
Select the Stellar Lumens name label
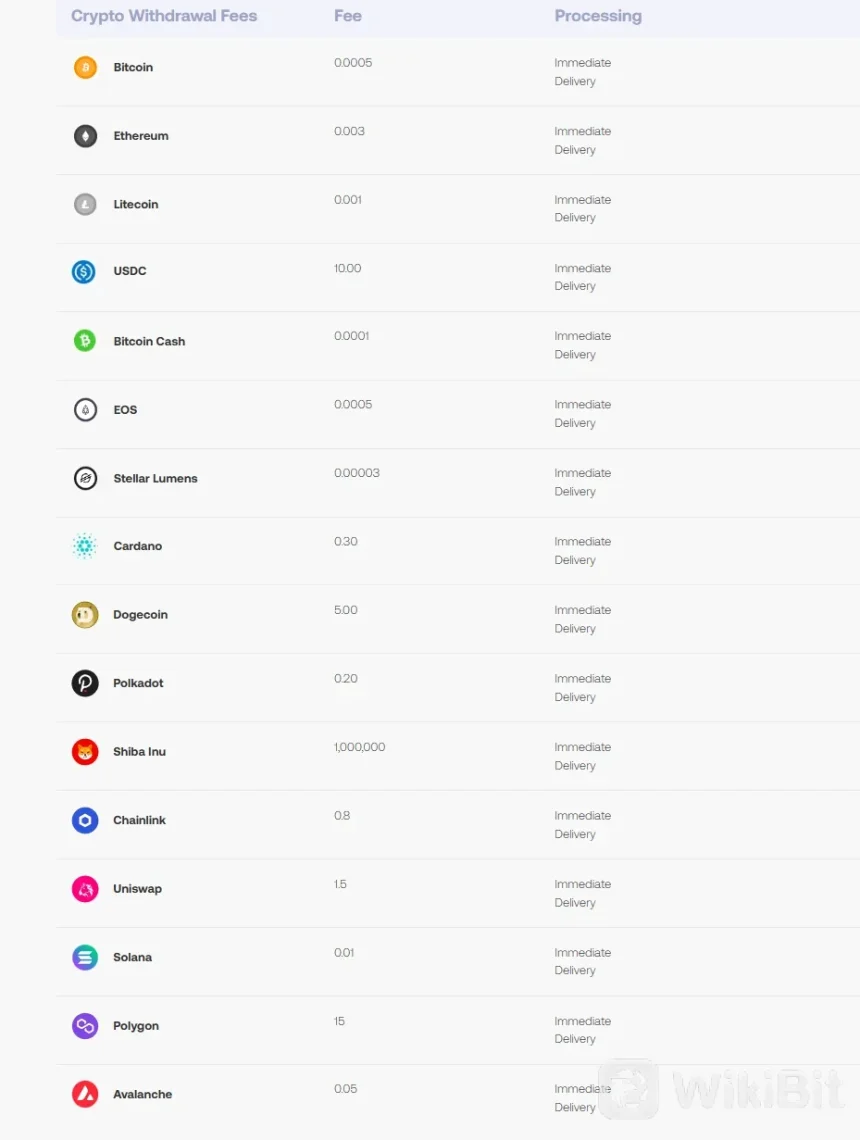coord(155,479)
